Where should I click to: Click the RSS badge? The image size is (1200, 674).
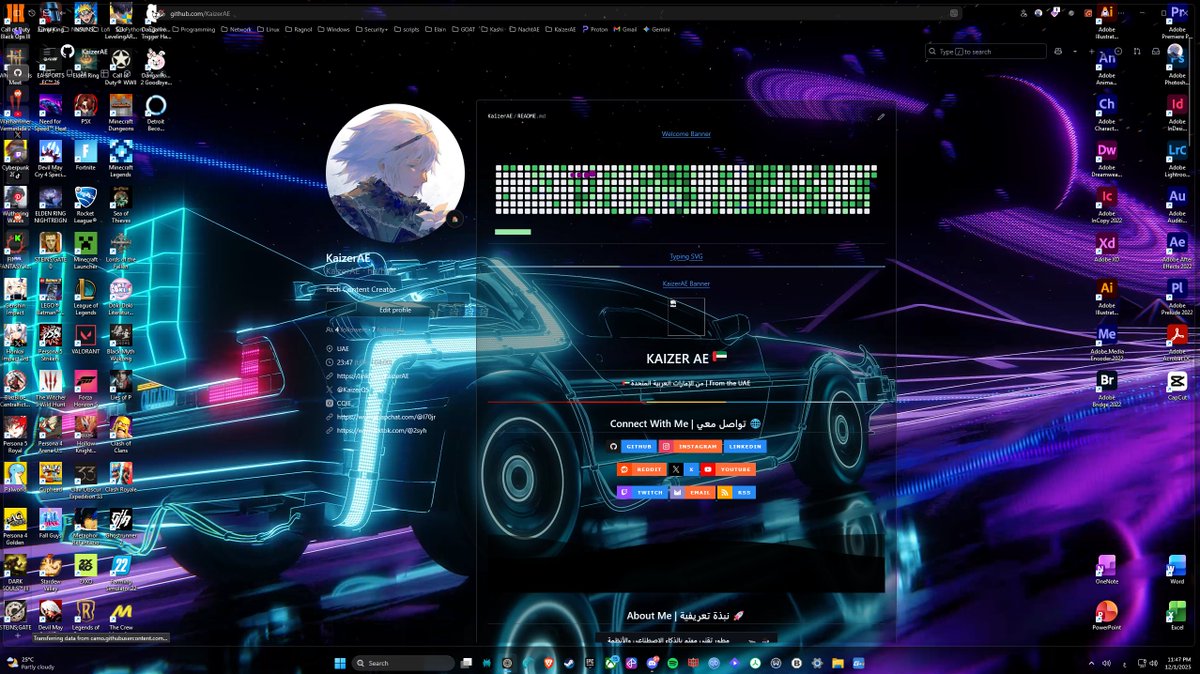pyautogui.click(x=737, y=492)
